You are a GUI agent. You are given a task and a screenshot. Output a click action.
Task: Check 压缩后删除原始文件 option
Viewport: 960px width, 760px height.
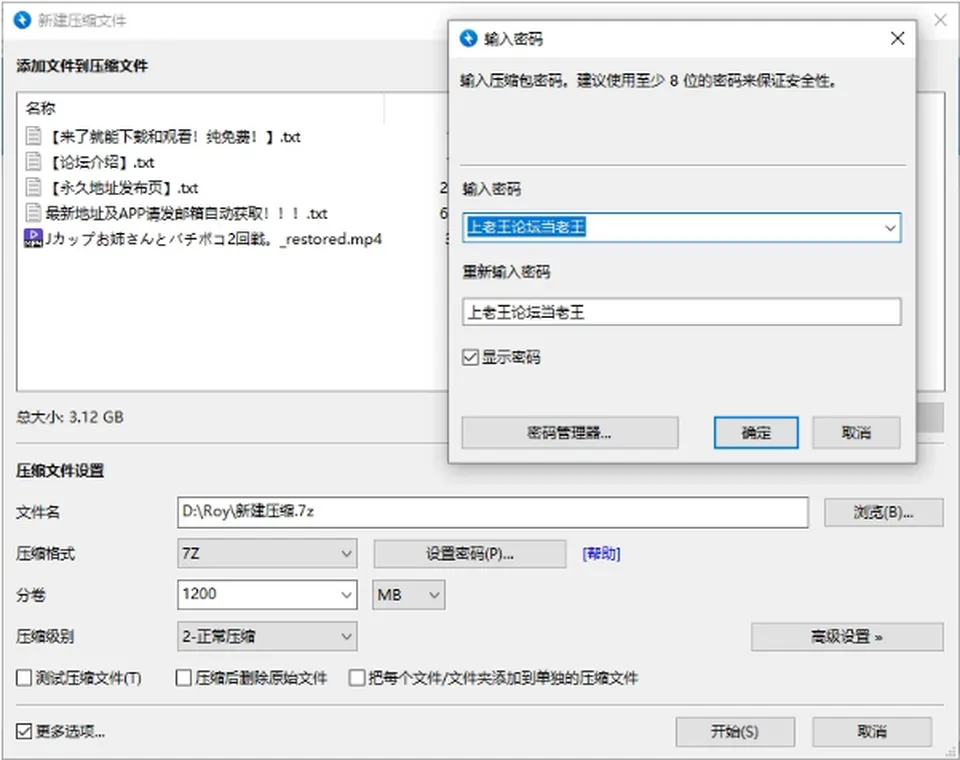click(183, 678)
